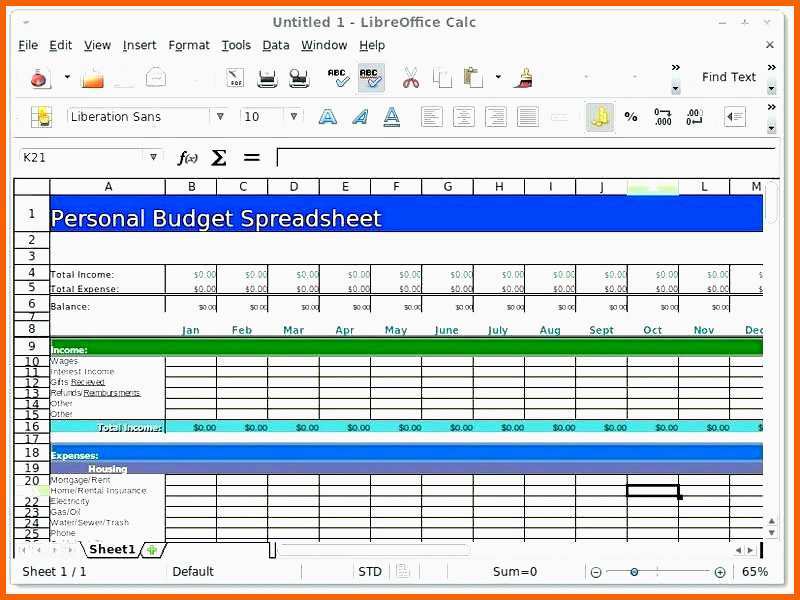Zoom in with the plus icon
Viewport: 800px width, 600px height.
720,572
